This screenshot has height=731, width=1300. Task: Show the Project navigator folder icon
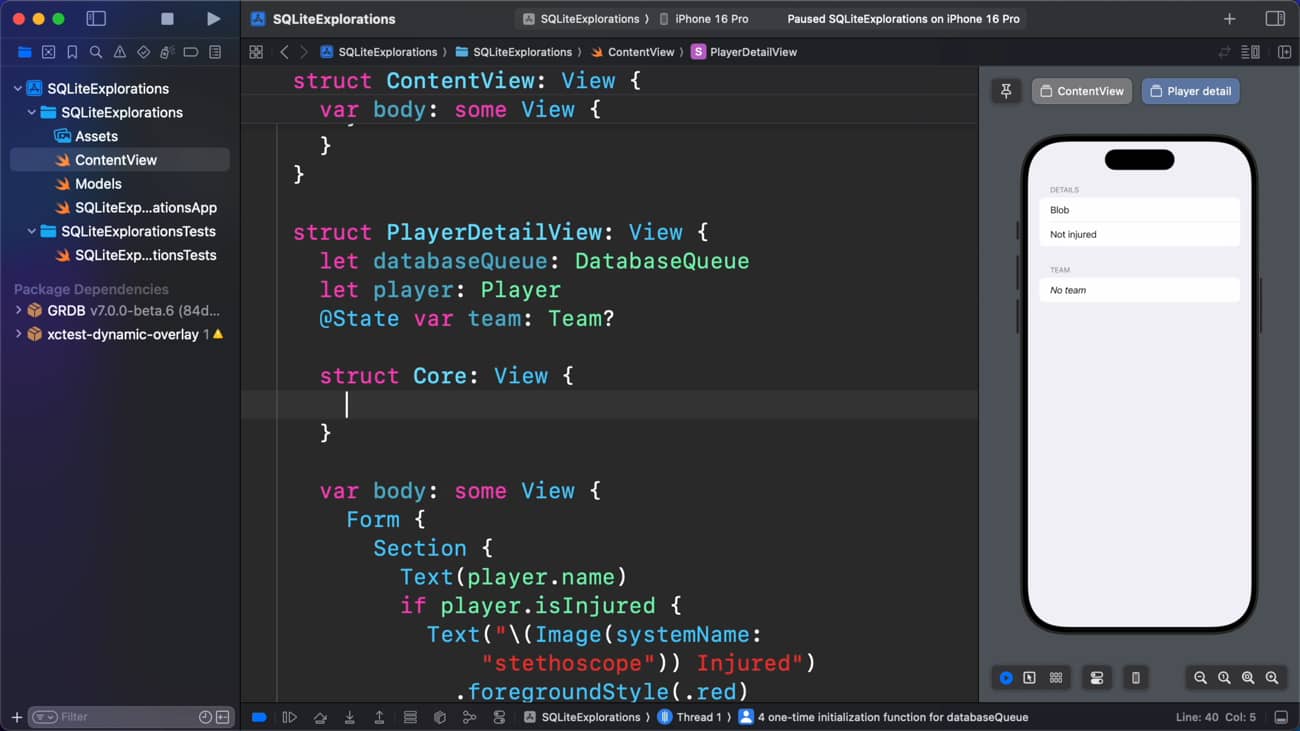[25, 52]
